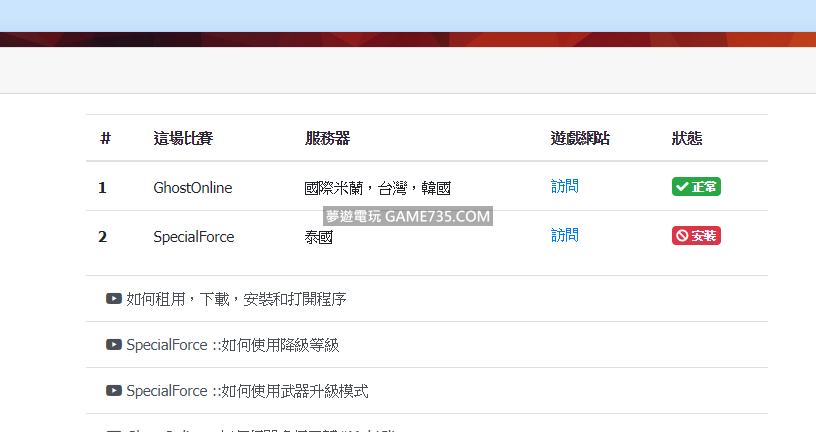Click the 這場比賽 column header
Image resolution: width=816 pixels, height=432 pixels.
pyautogui.click(x=183, y=138)
